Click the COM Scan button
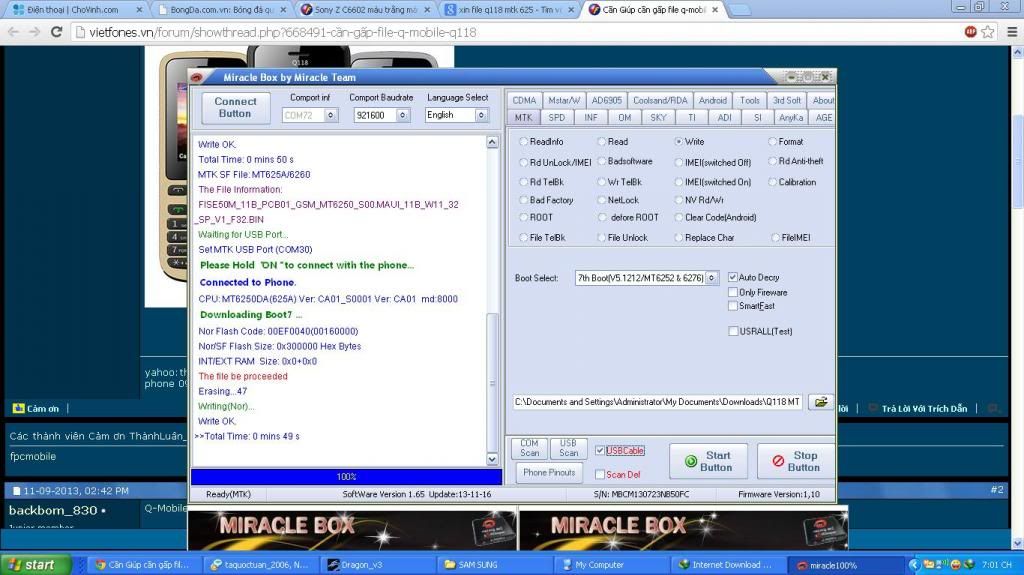Viewport: 1024px width, 575px height. tap(530, 448)
